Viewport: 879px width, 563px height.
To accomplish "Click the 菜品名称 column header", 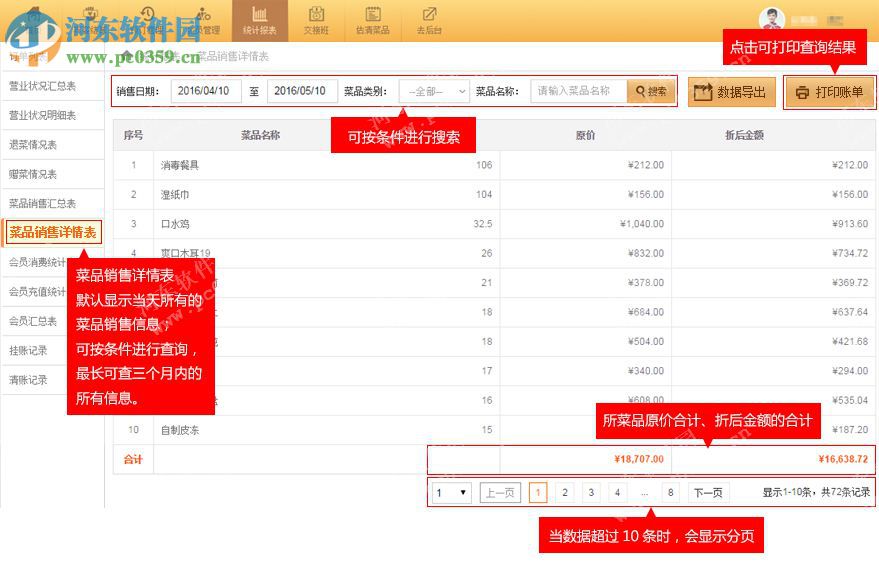I will (x=261, y=135).
